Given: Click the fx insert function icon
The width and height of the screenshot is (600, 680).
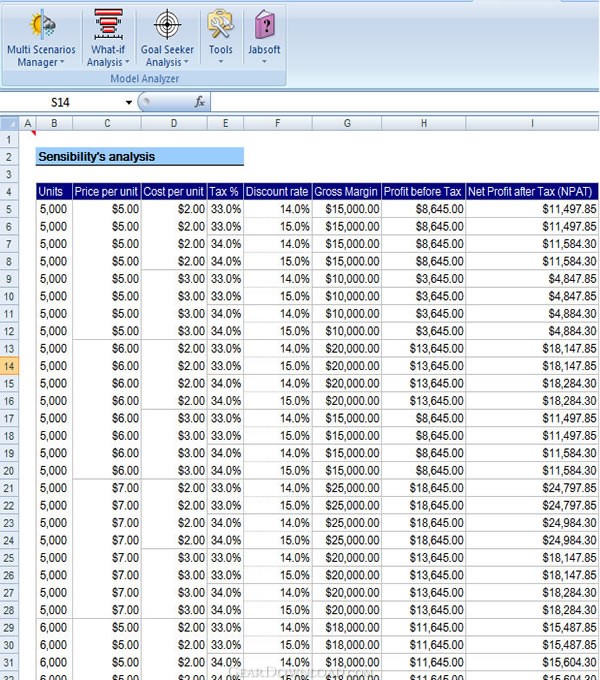Looking at the screenshot, I should (x=199, y=102).
